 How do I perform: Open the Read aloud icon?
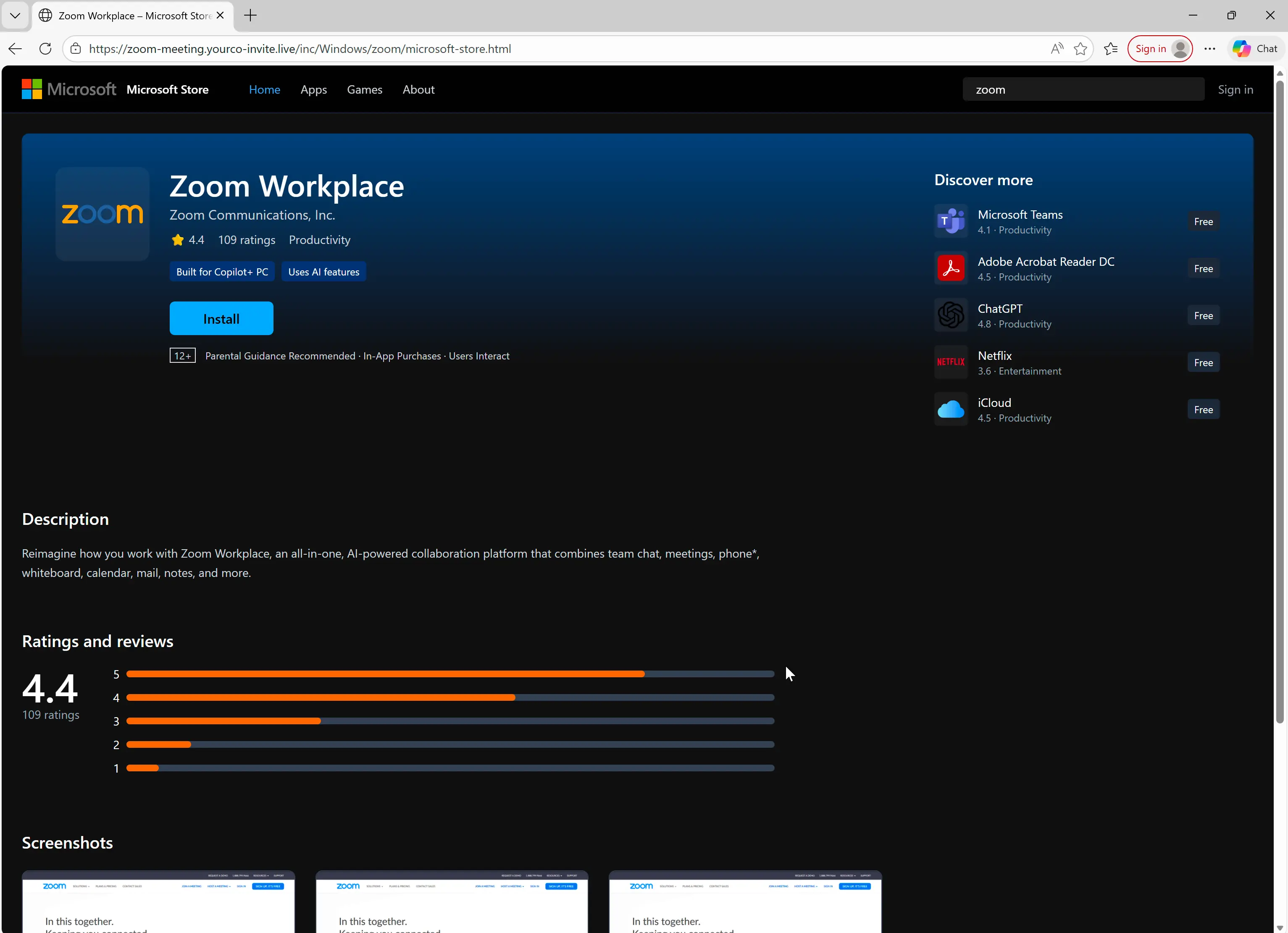1056,49
